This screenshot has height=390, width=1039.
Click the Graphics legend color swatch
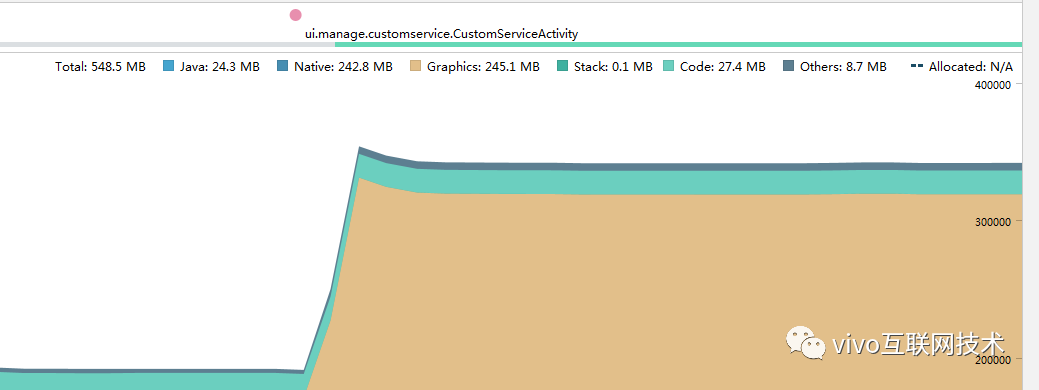415,66
